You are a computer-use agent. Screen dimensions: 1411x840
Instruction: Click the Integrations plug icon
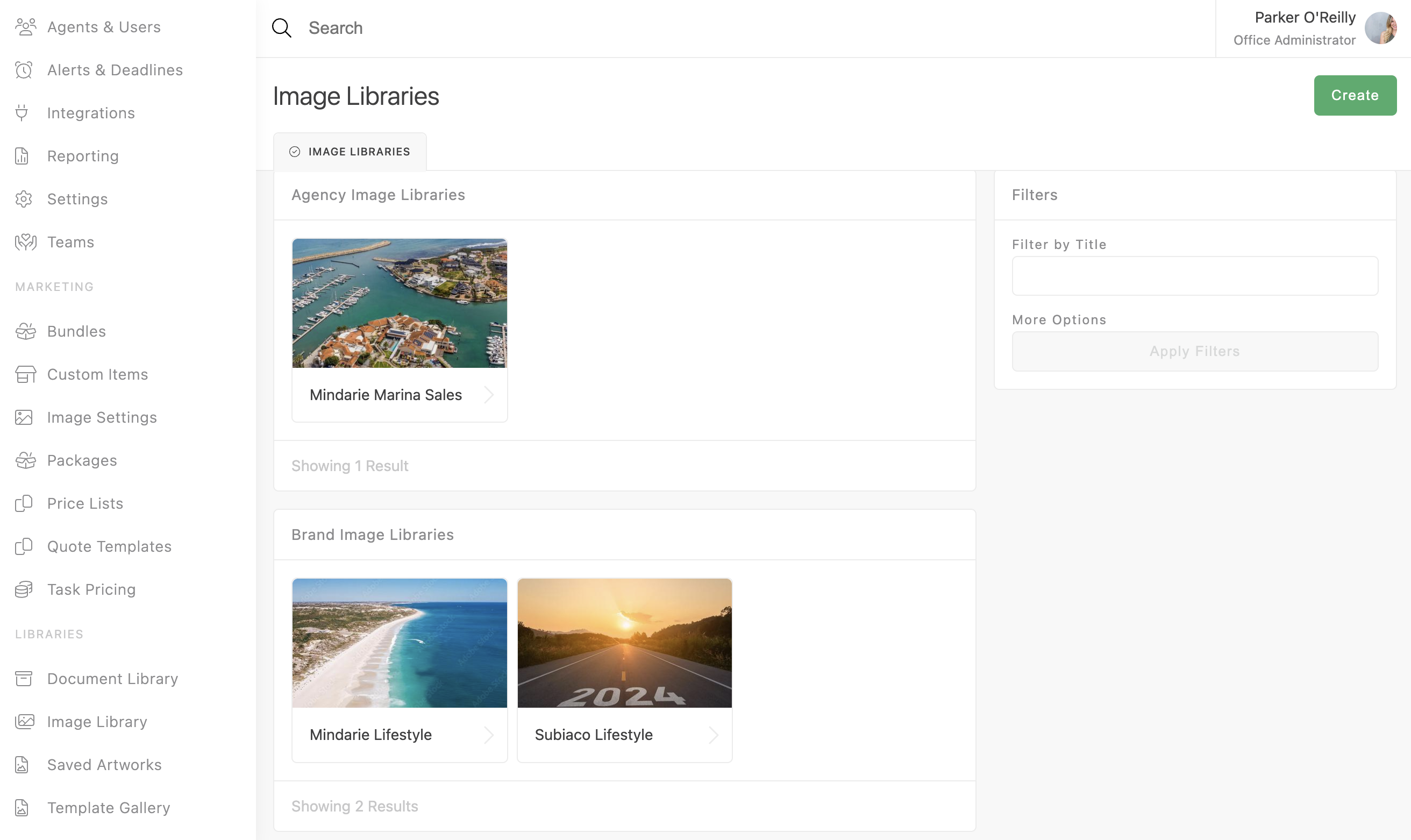coord(22,113)
